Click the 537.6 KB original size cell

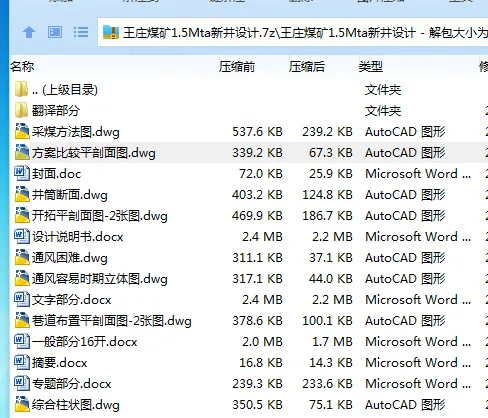pos(257,132)
